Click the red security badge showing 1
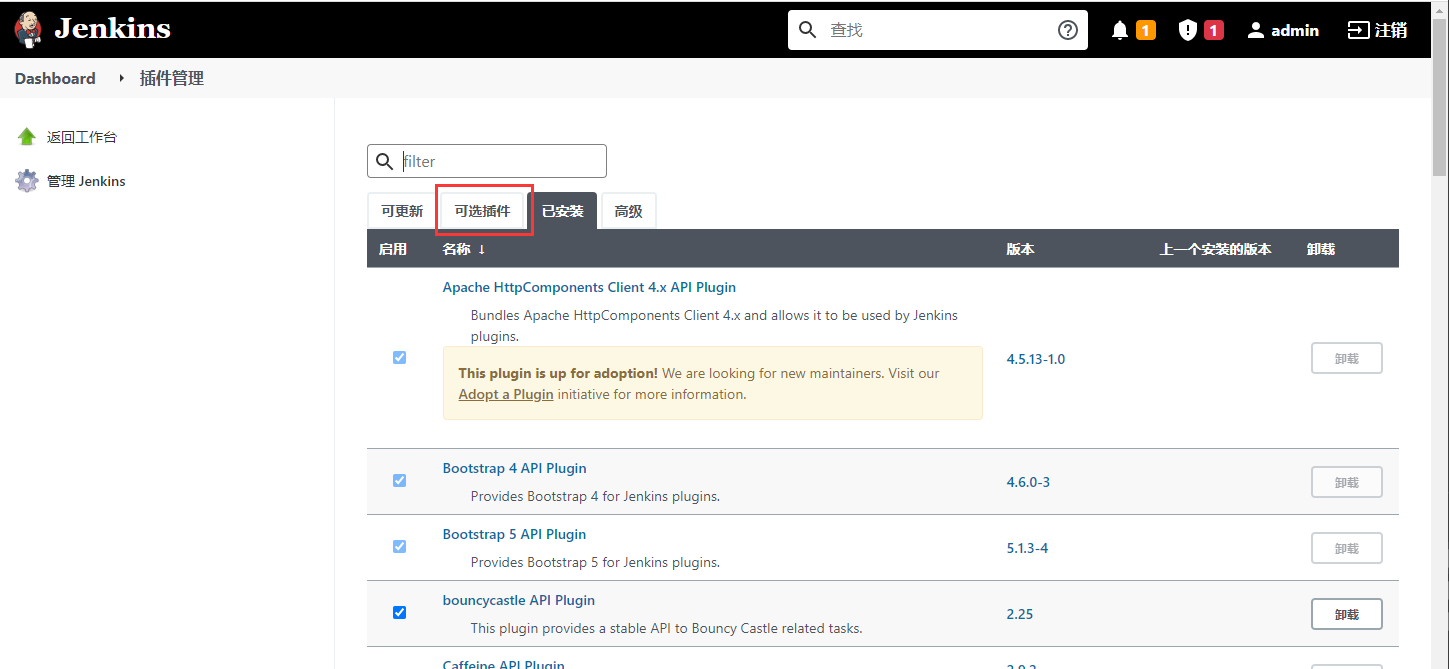The width and height of the screenshot is (1449, 669). [x=1214, y=31]
